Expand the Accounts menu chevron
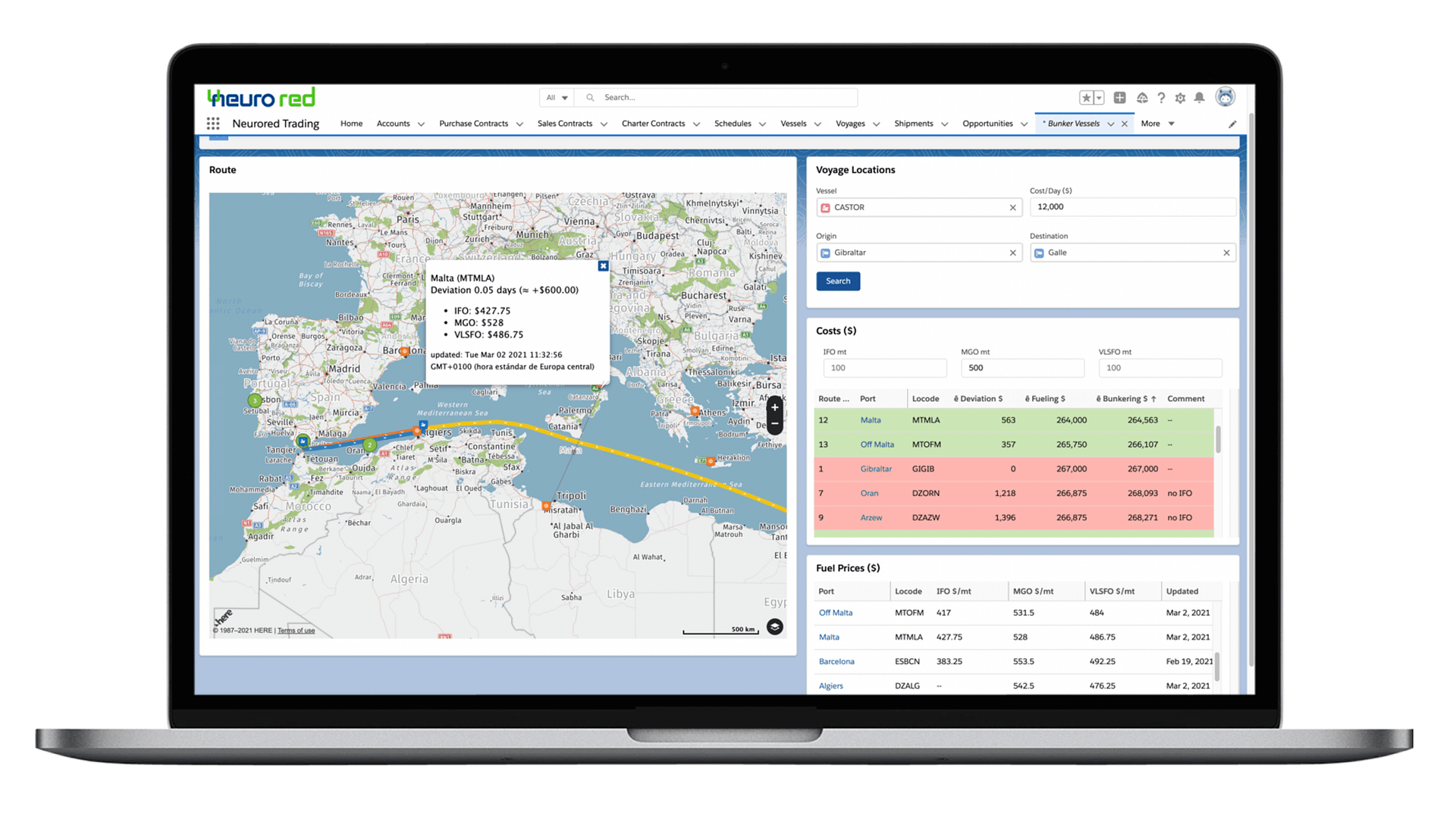1456x813 pixels. [x=421, y=124]
